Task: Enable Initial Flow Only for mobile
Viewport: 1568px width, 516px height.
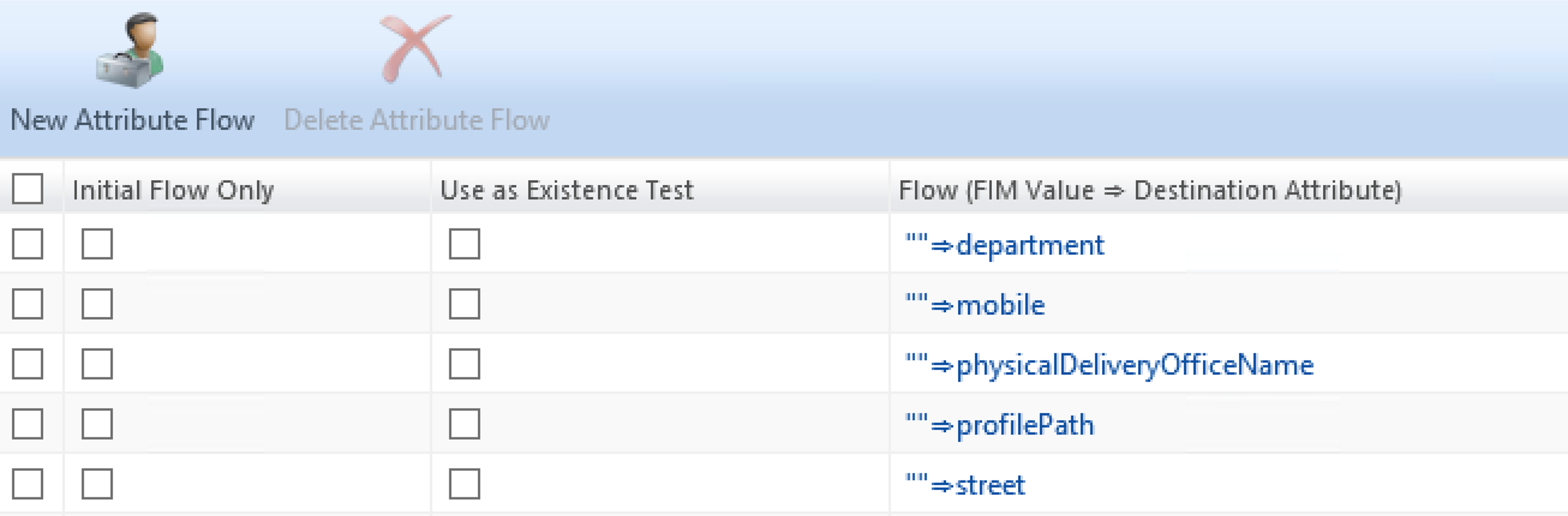Action: click(97, 304)
